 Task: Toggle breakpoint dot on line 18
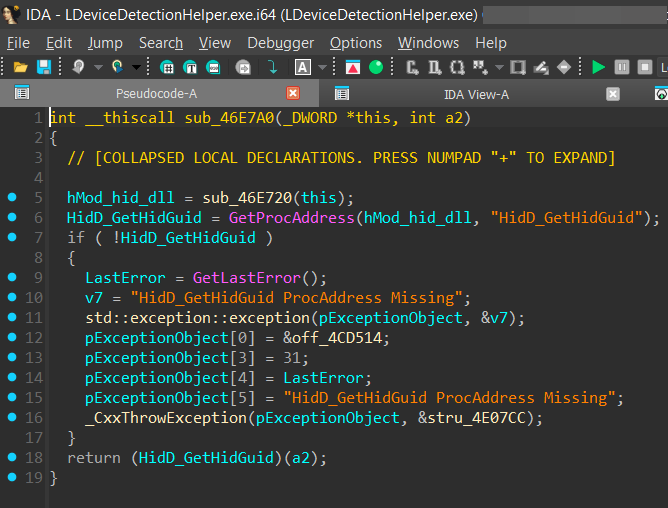click(x=12, y=457)
